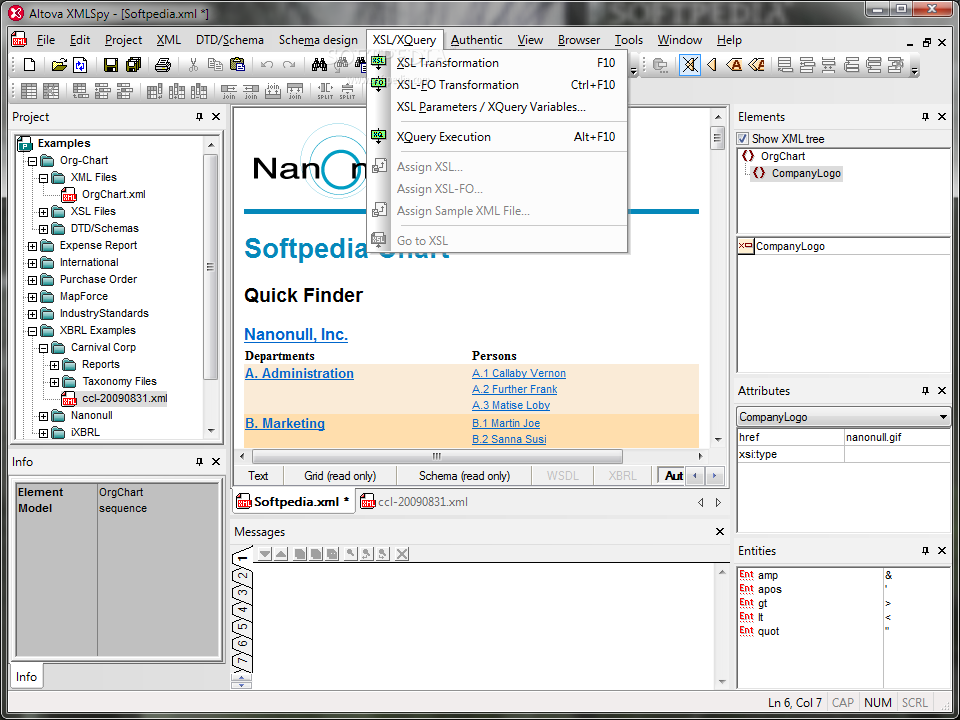The height and width of the screenshot is (720, 960).
Task: Open the DTD/Schema menu
Action: point(230,40)
